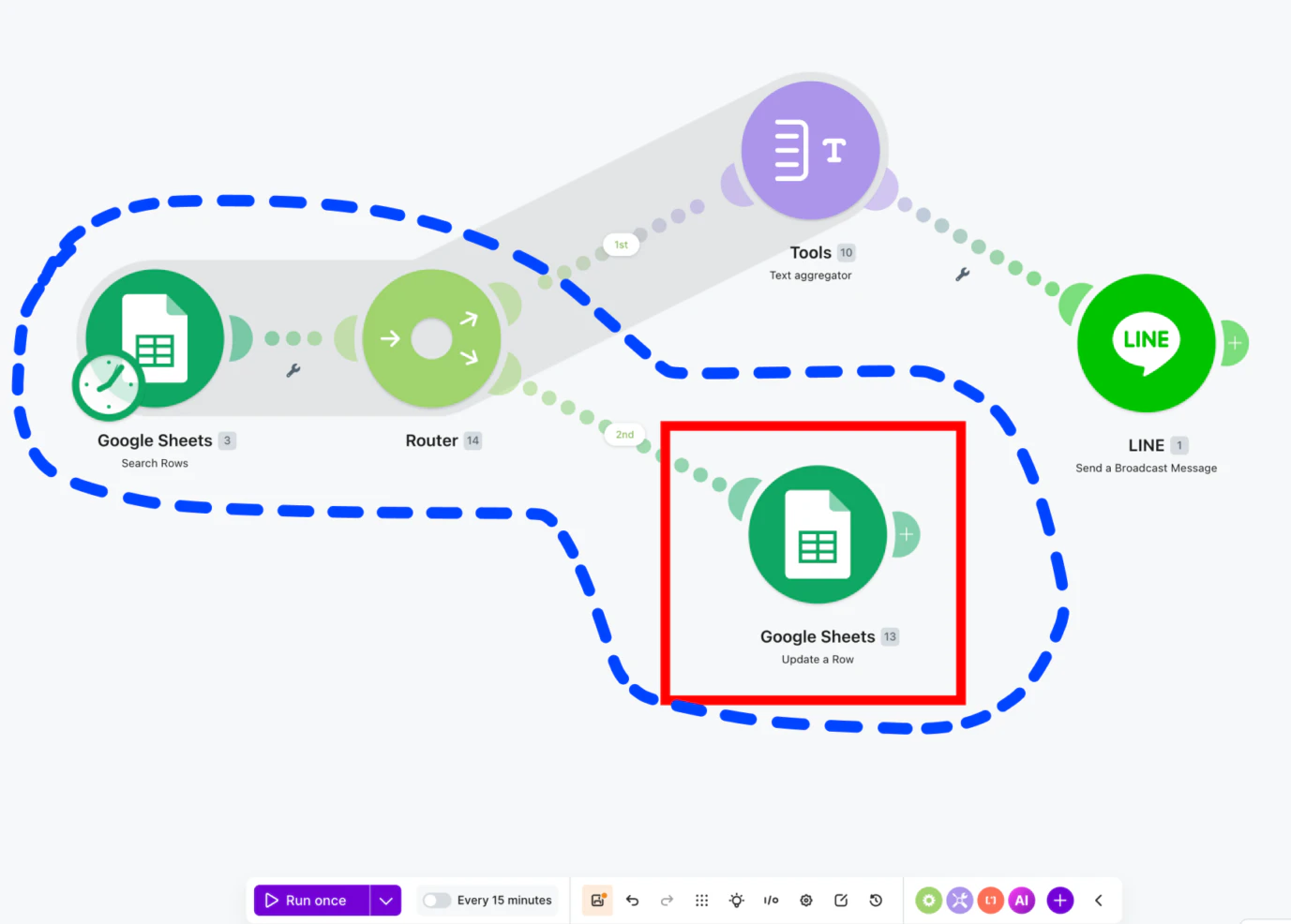
Task: Click the Run once button
Action: [x=311, y=901]
